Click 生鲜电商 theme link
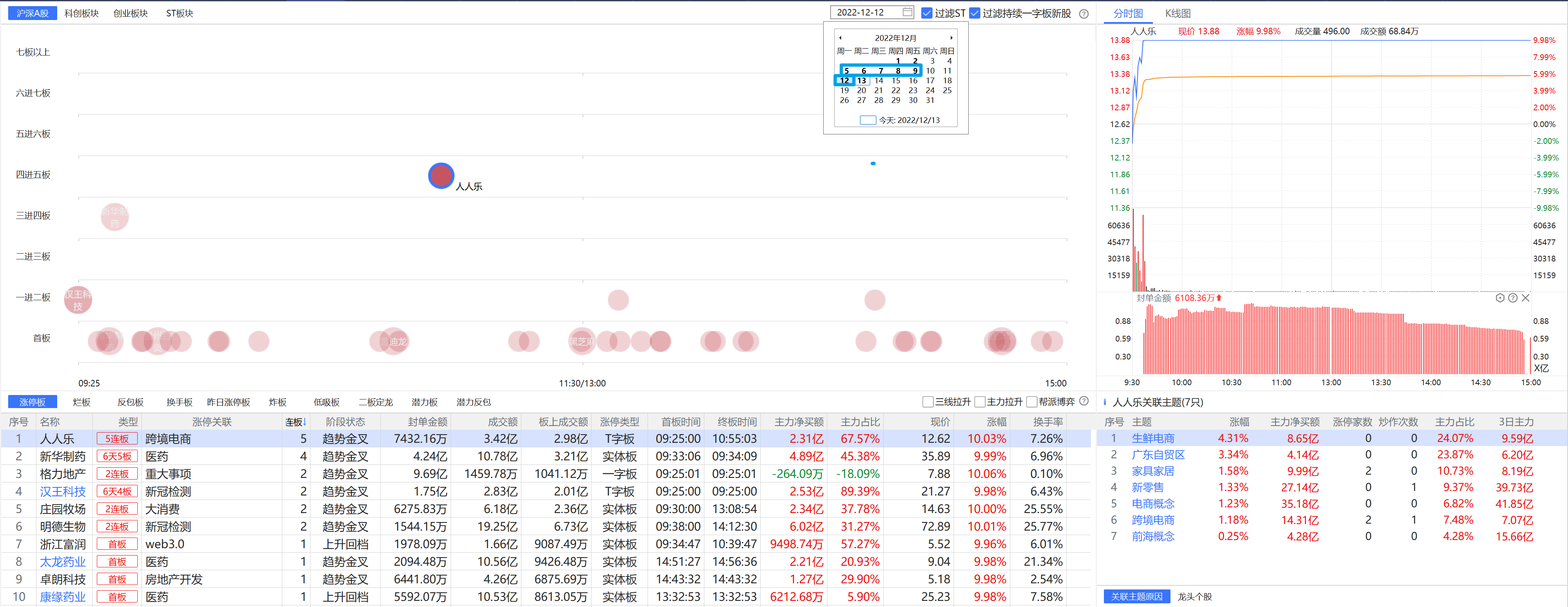Image resolution: width=1568 pixels, height=607 pixels. click(x=1153, y=438)
